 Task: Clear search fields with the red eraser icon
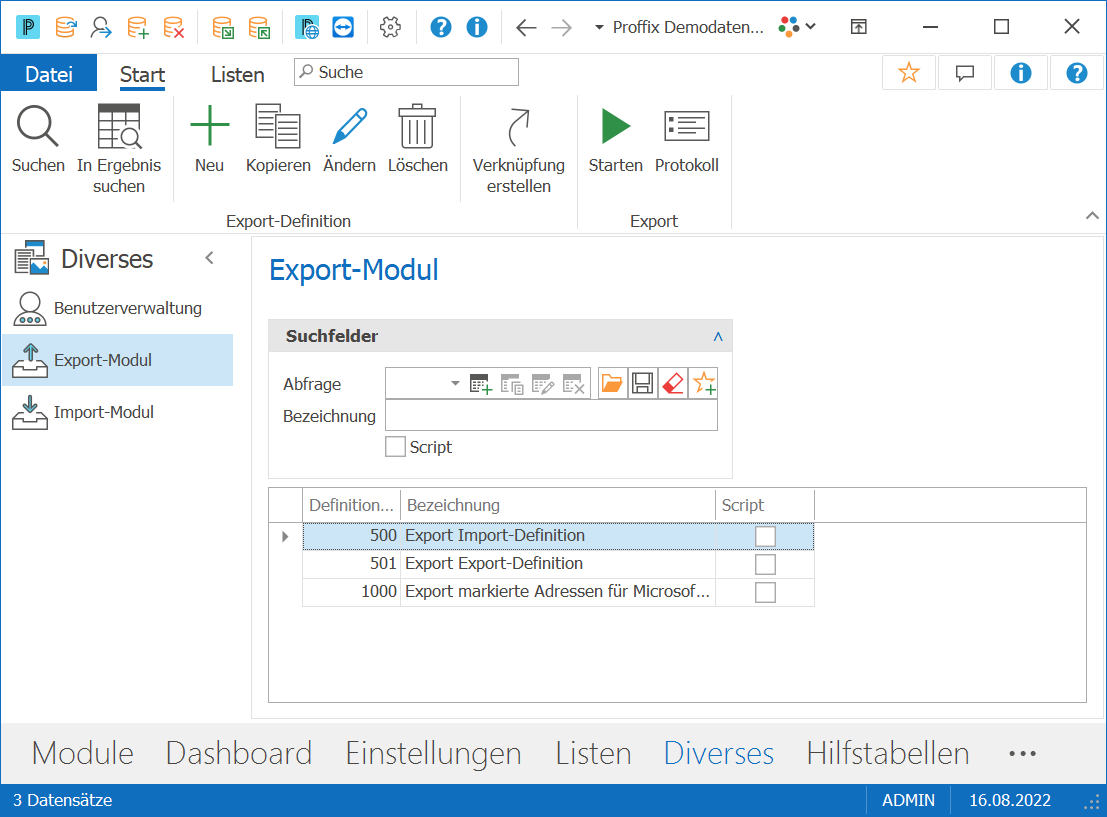[x=673, y=383]
